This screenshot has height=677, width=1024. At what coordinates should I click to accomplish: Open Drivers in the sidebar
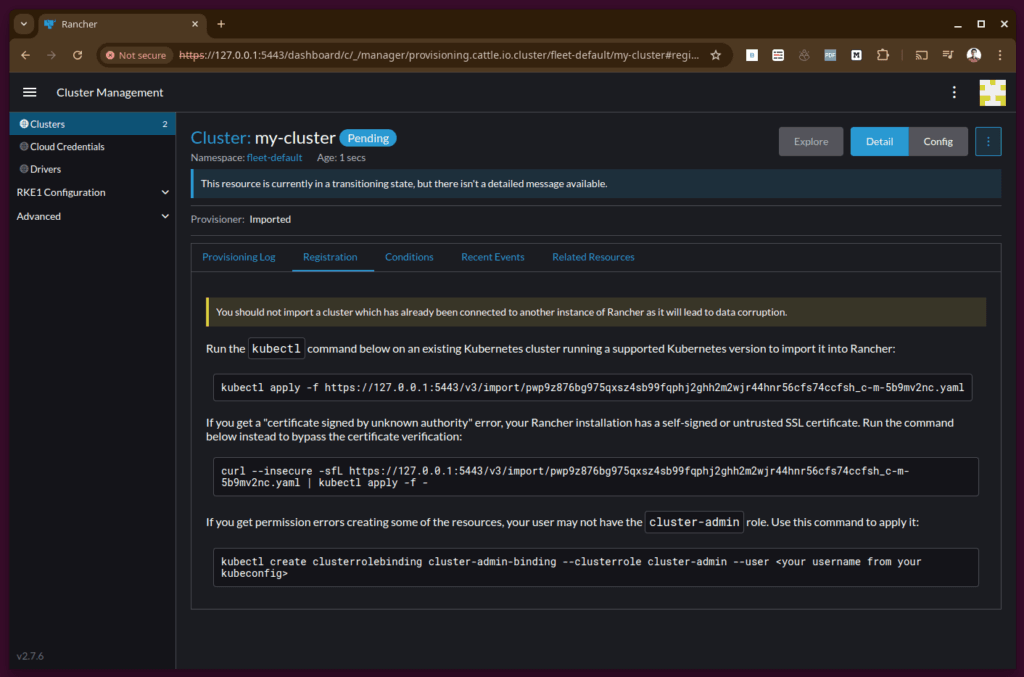pyautogui.click(x=92, y=168)
